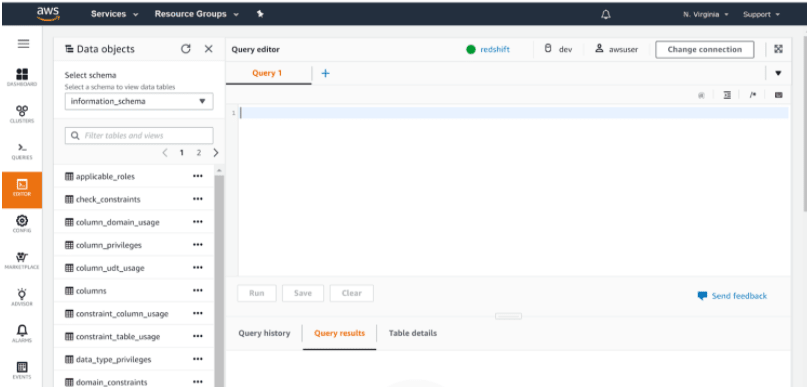Open Events in the sidebar
This screenshot has width=807, height=387.
[x=22, y=370]
